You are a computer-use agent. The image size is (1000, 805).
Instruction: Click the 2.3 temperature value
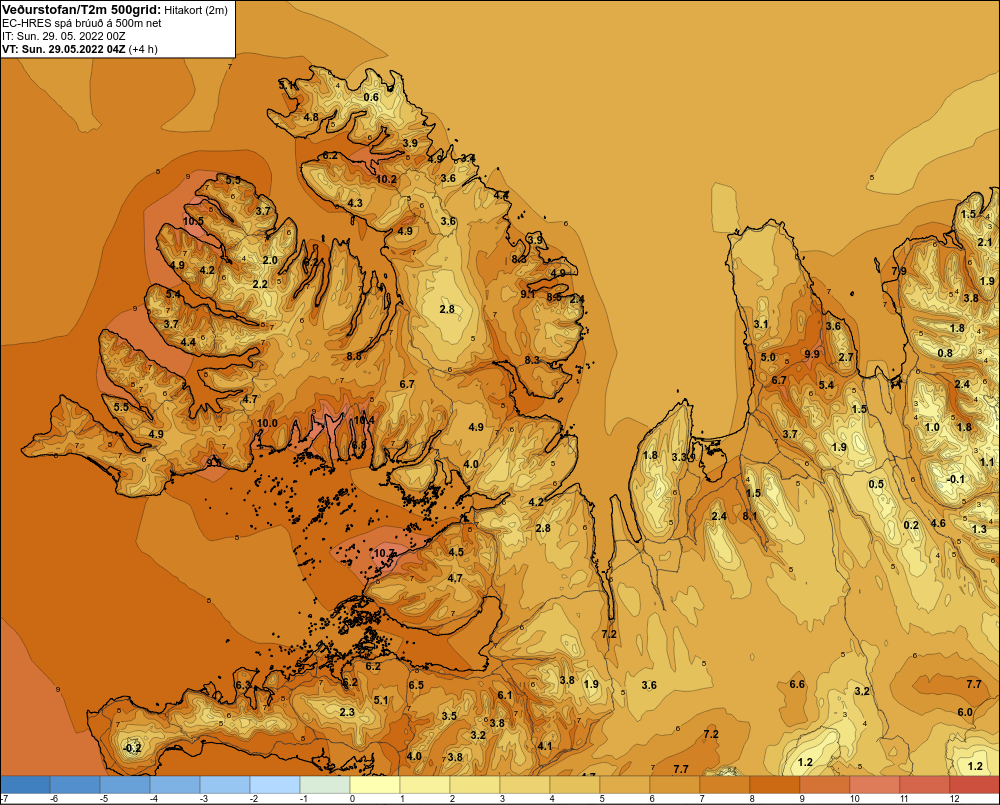click(x=347, y=712)
